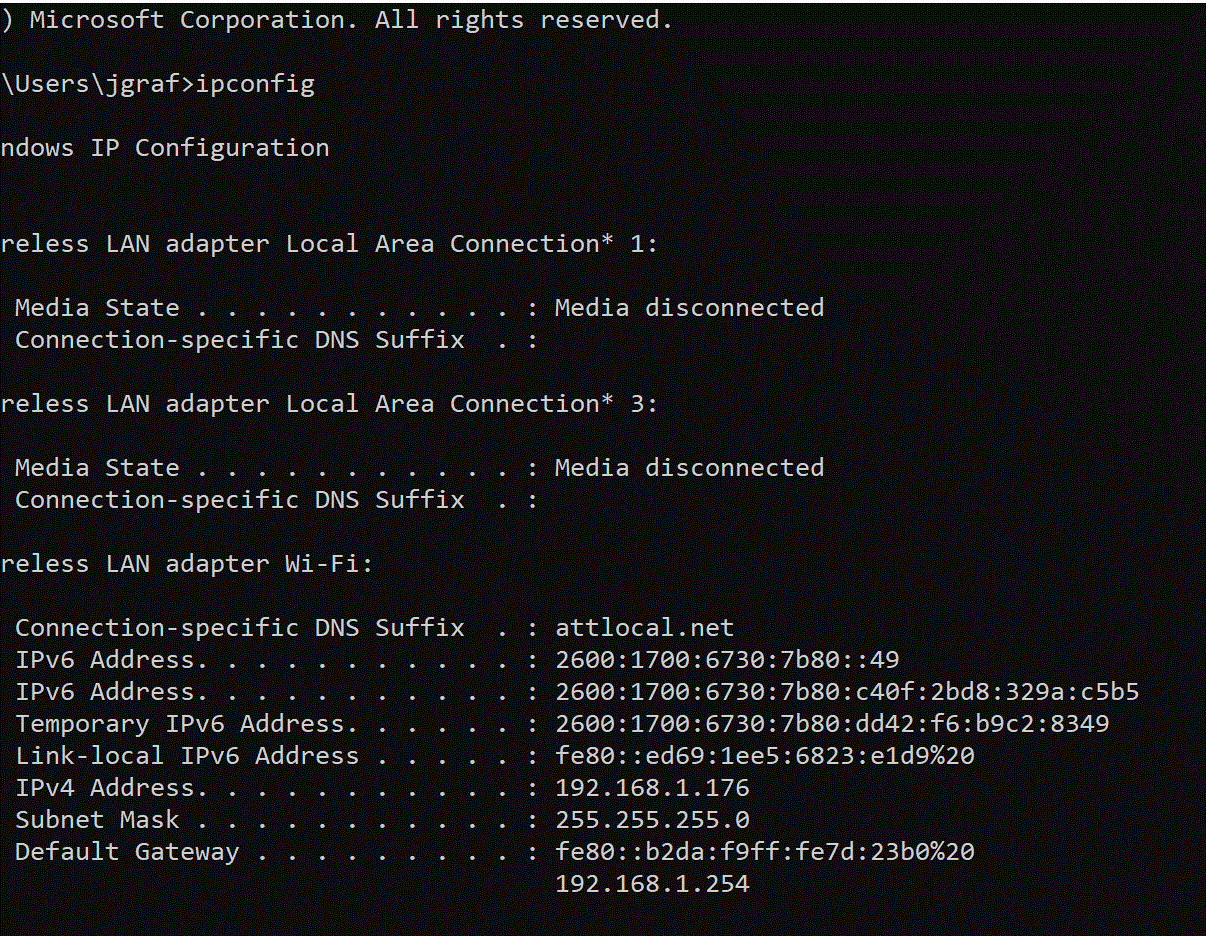Click first 'Media disconnected' status text

(x=690, y=308)
